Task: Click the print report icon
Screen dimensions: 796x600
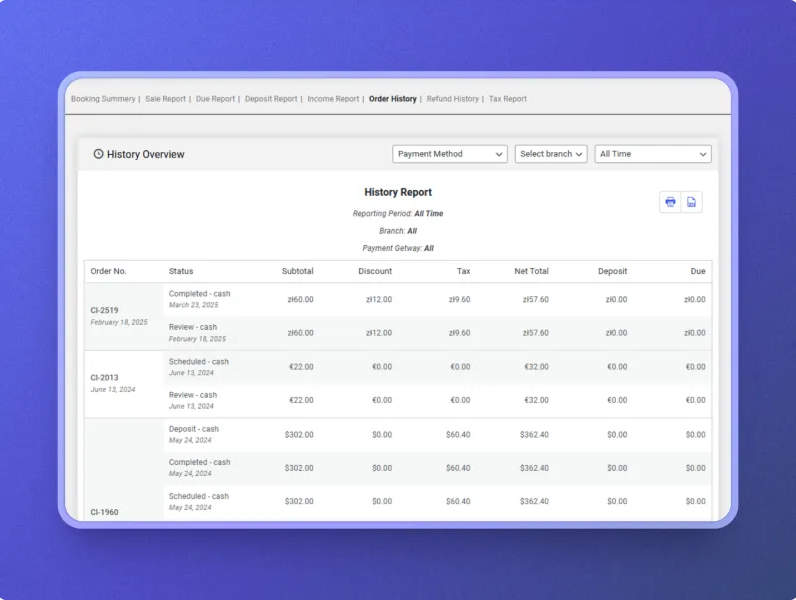Action: pyautogui.click(x=670, y=202)
